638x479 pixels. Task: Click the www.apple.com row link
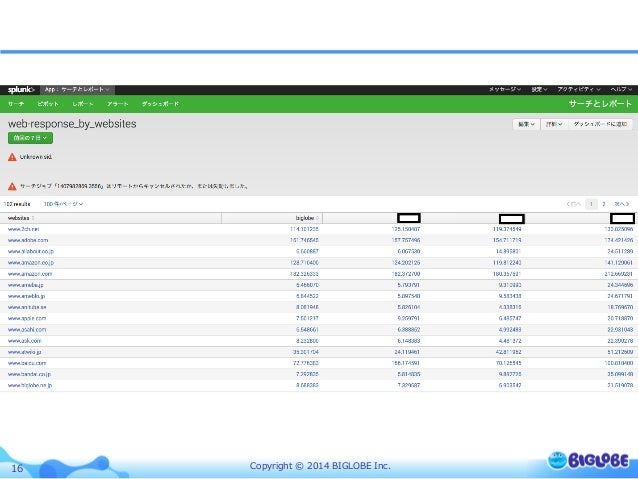(x=27, y=319)
